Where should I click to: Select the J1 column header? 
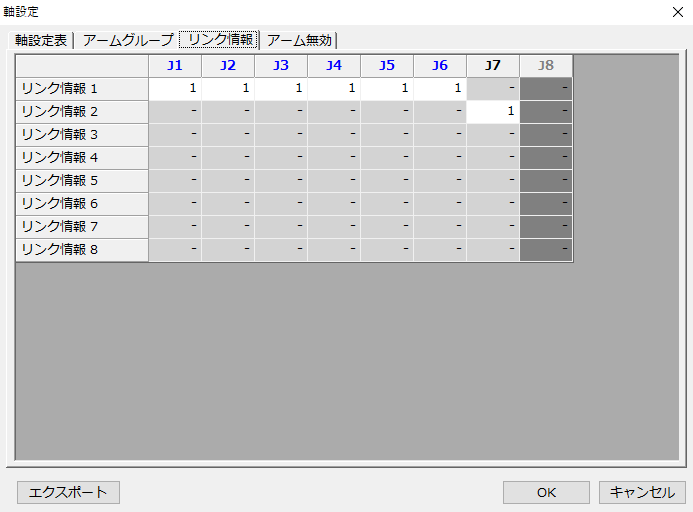pos(175,66)
